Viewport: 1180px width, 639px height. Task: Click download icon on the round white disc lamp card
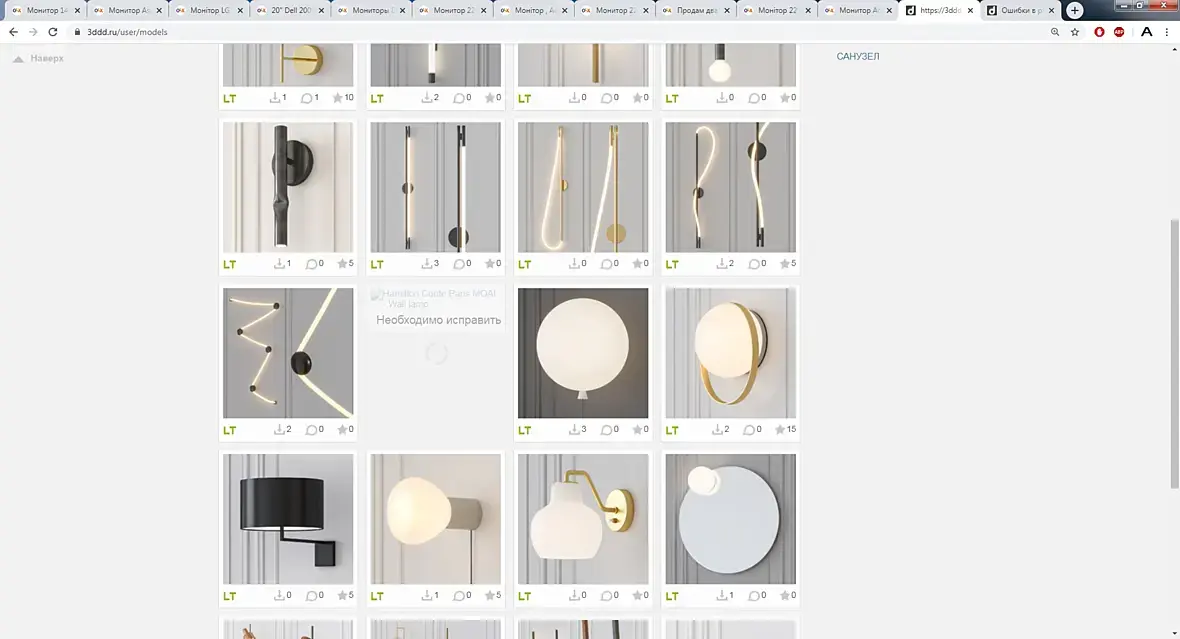click(x=722, y=595)
